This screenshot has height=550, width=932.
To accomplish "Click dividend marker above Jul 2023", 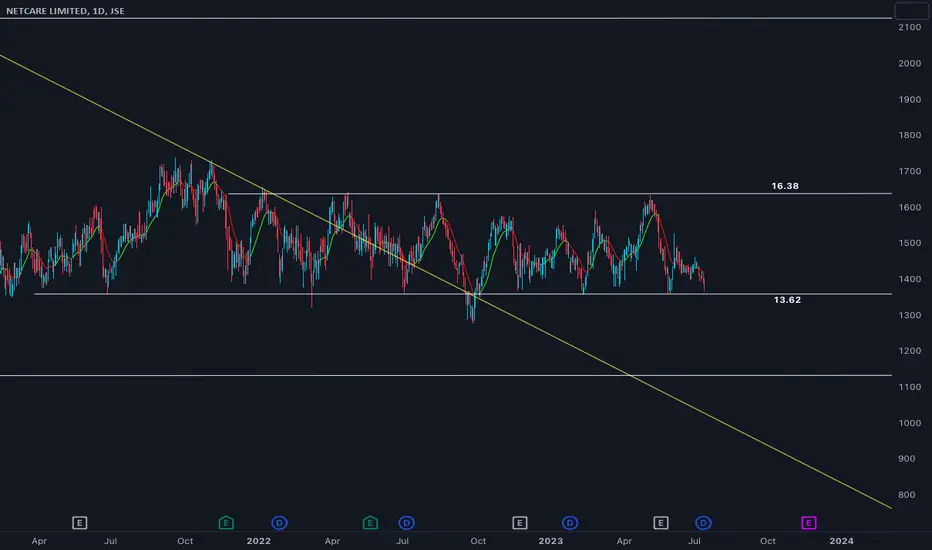I will 703,523.
